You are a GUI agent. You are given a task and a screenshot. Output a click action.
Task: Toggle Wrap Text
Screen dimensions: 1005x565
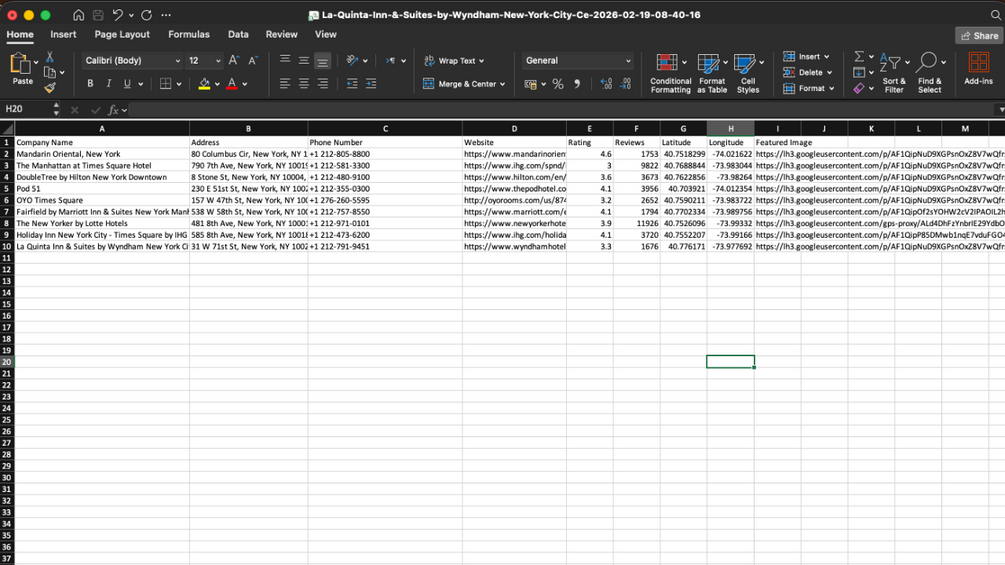[x=454, y=61]
